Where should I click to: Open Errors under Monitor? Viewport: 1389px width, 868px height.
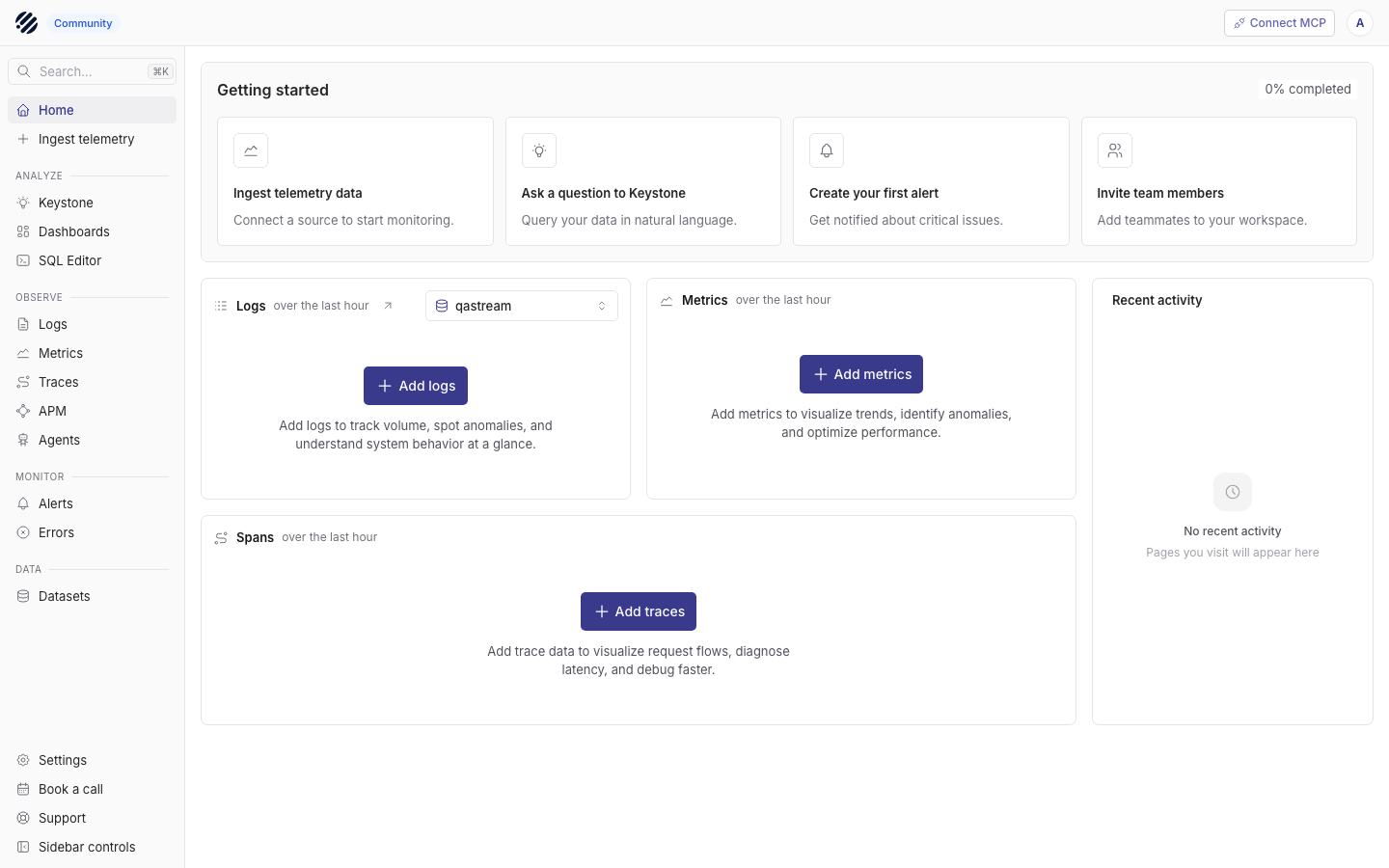(x=92, y=532)
